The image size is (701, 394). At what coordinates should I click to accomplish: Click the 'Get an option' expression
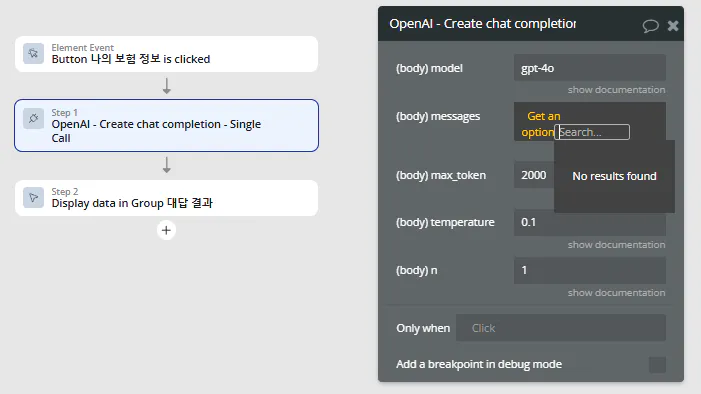[x=541, y=124]
